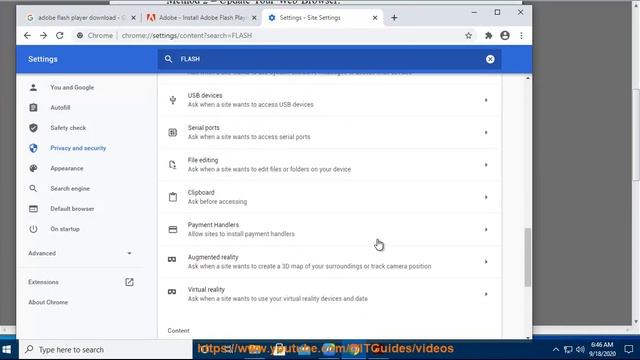640x360 pixels.
Task: Close the Adobe Install Flash Player tab
Action: (254, 18)
